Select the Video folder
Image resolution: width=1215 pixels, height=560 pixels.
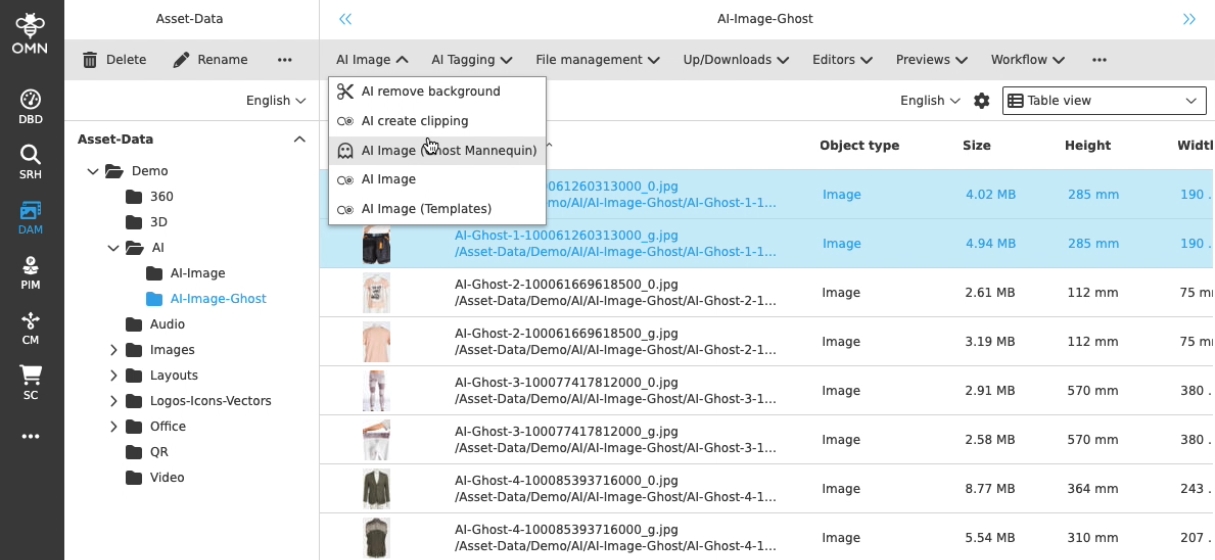[x=167, y=477]
